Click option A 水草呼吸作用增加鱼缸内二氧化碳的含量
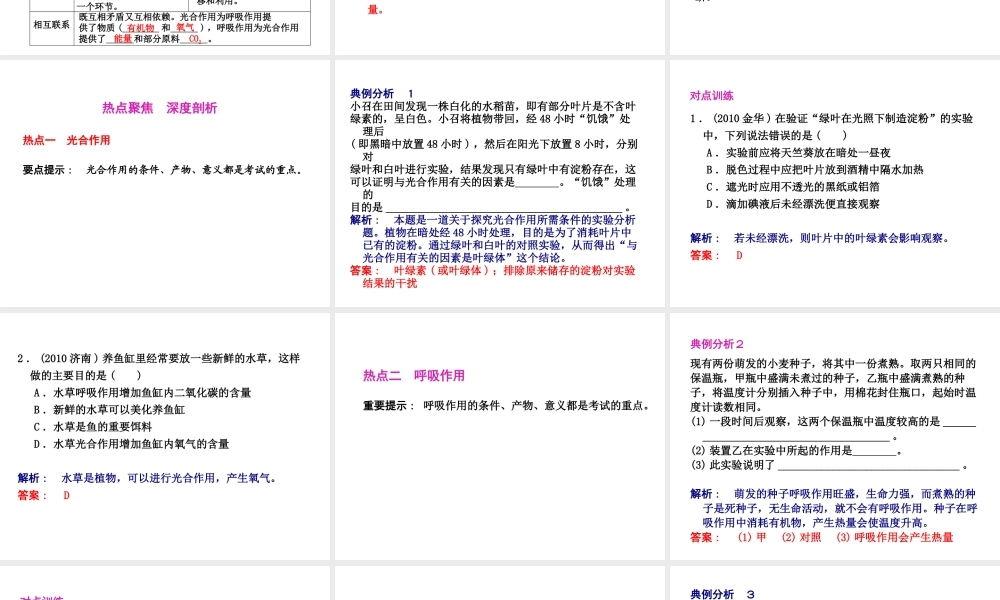1000x600 pixels. coord(142,393)
